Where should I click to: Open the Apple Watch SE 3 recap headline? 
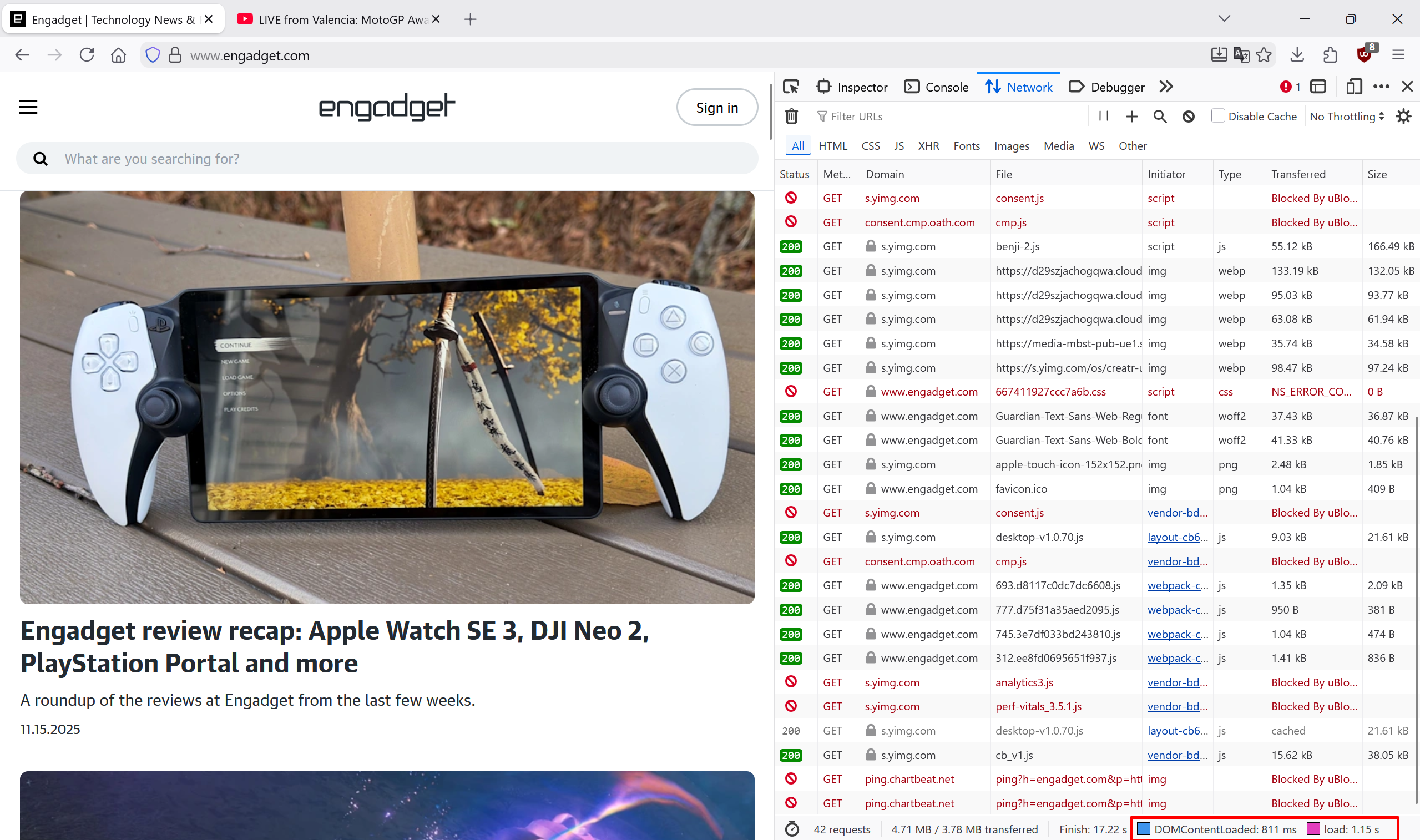[335, 646]
